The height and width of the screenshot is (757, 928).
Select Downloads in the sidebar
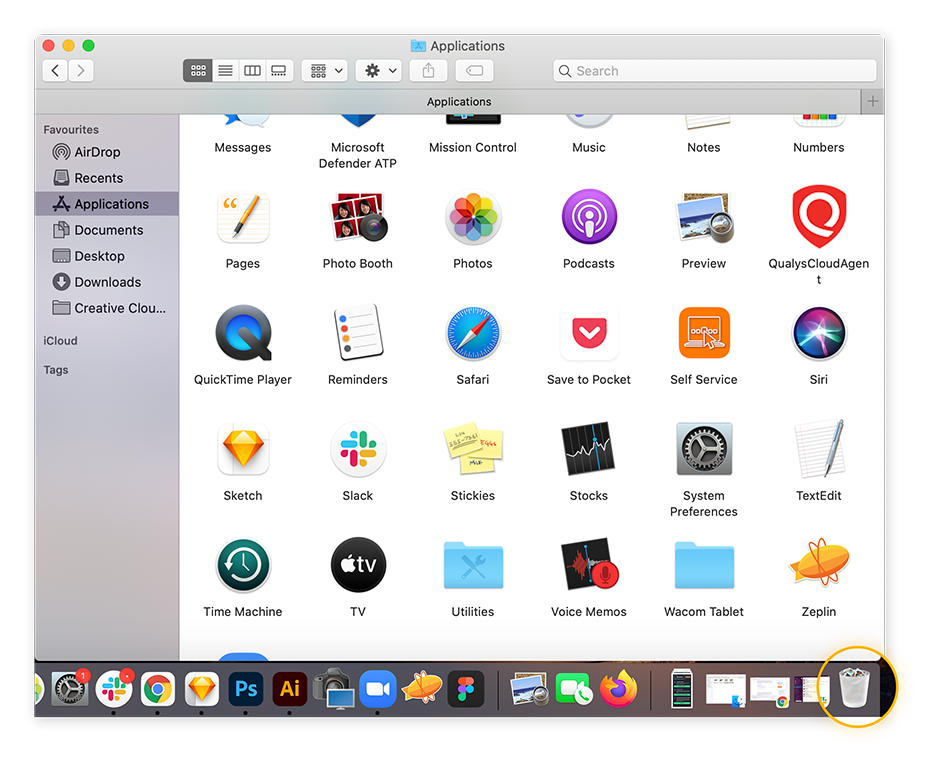click(97, 282)
